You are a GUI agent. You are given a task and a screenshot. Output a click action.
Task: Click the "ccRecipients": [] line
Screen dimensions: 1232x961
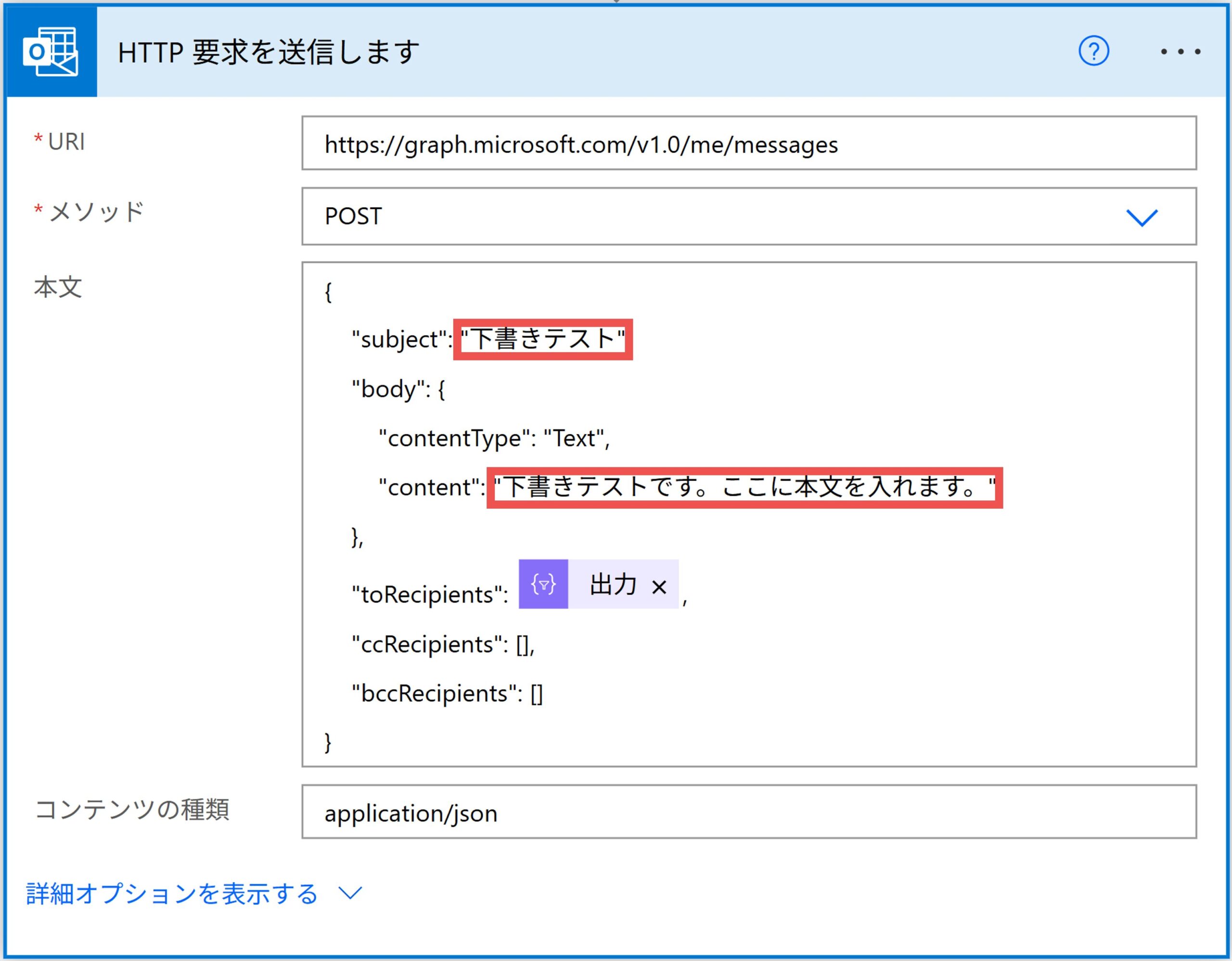443,644
